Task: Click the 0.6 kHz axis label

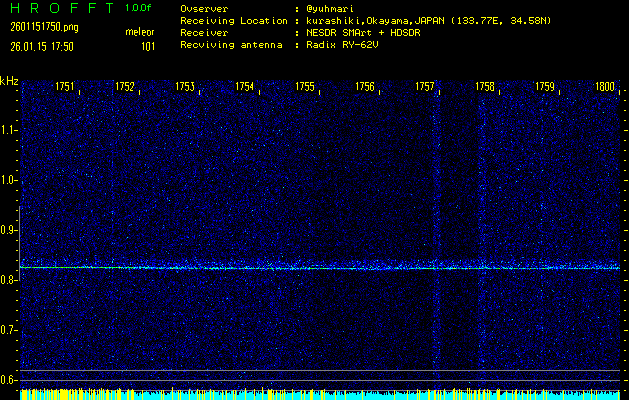Action: (8, 380)
